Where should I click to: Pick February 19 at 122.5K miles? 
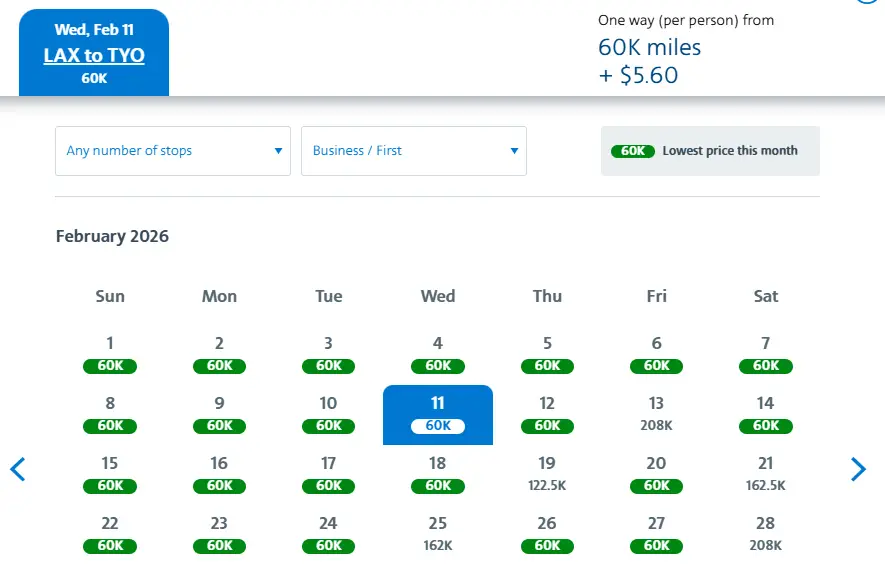point(547,474)
